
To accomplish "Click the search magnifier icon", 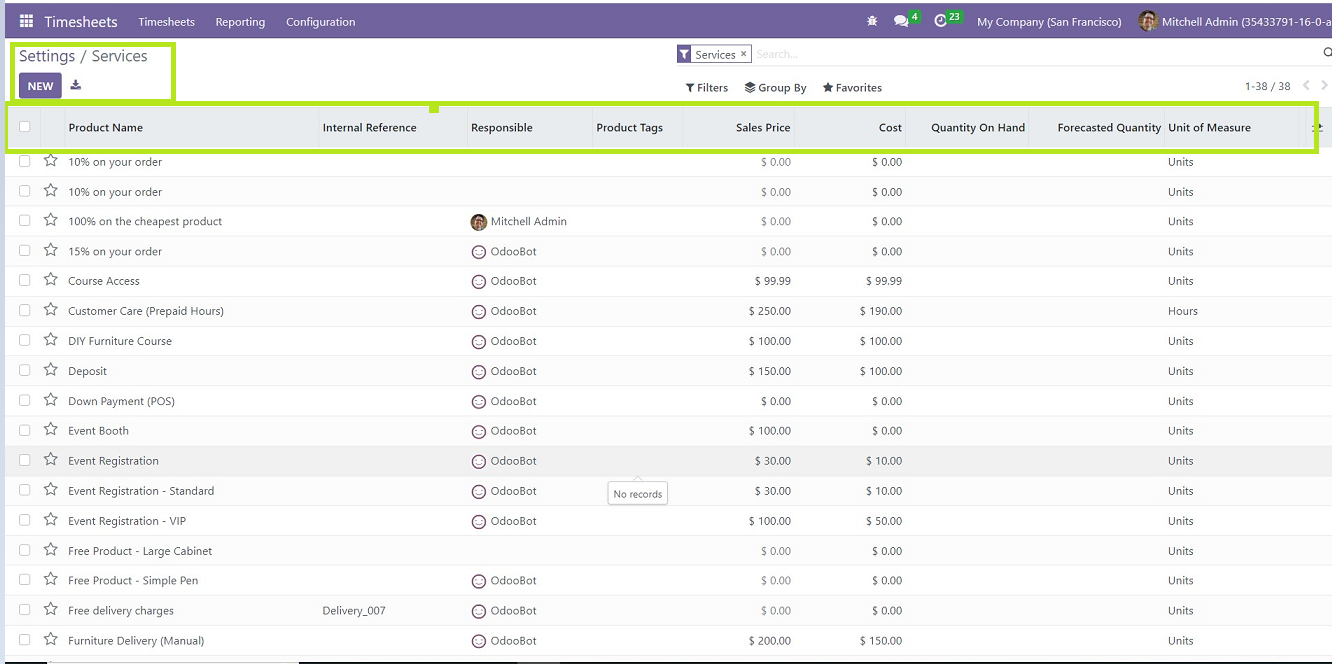I will (x=1327, y=54).
